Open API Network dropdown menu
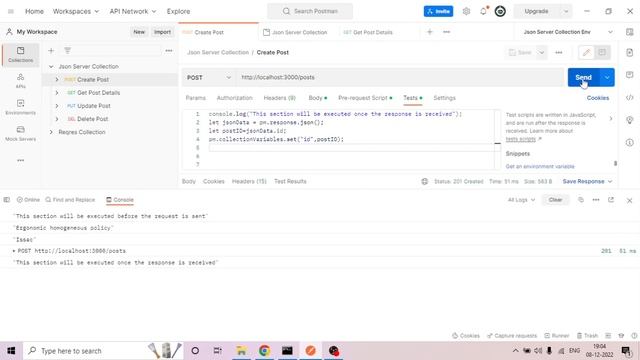Screen dimensions: 640x360 coord(133,11)
